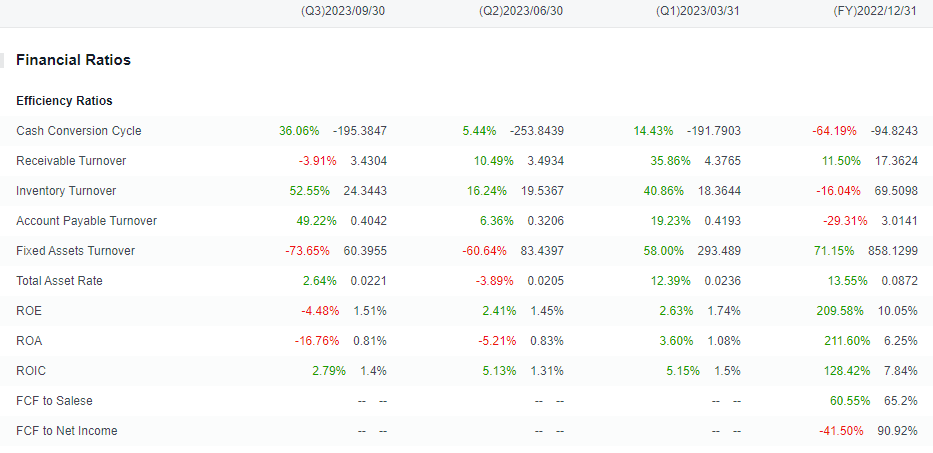Select Cash Conversion Cycle change -64.19%

point(834,131)
